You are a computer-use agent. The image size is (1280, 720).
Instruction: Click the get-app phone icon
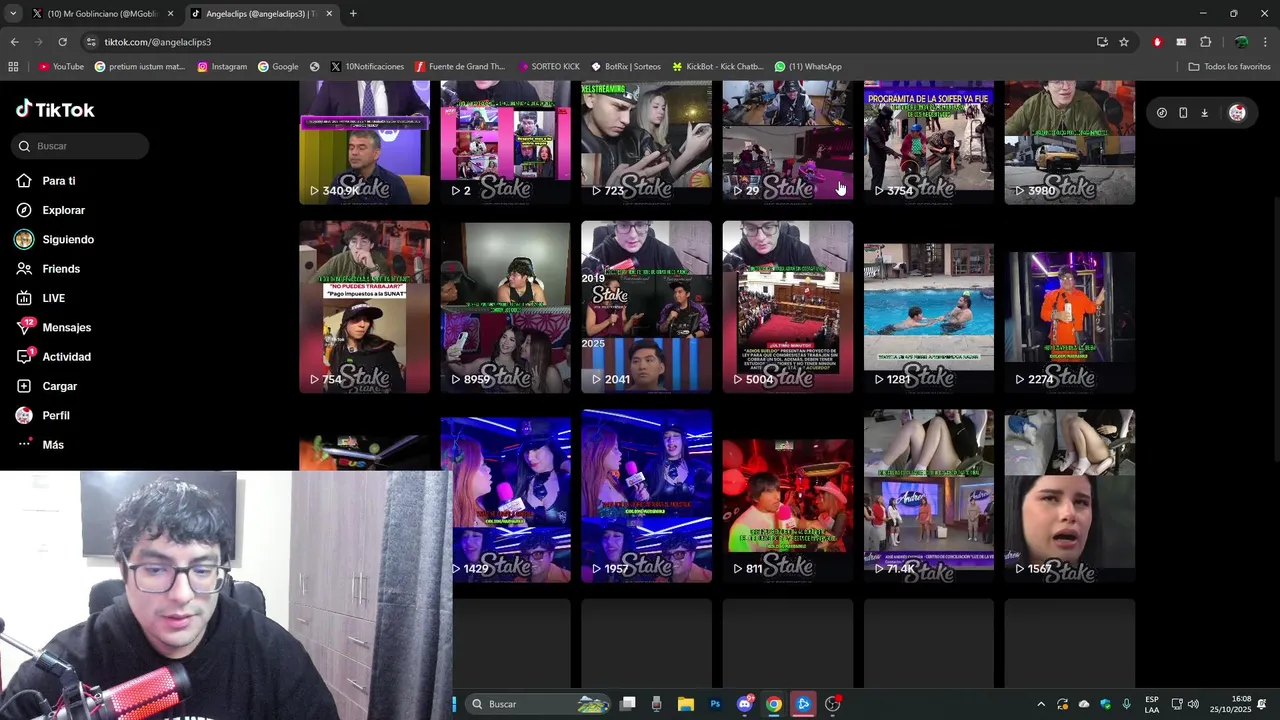pyautogui.click(x=1183, y=113)
